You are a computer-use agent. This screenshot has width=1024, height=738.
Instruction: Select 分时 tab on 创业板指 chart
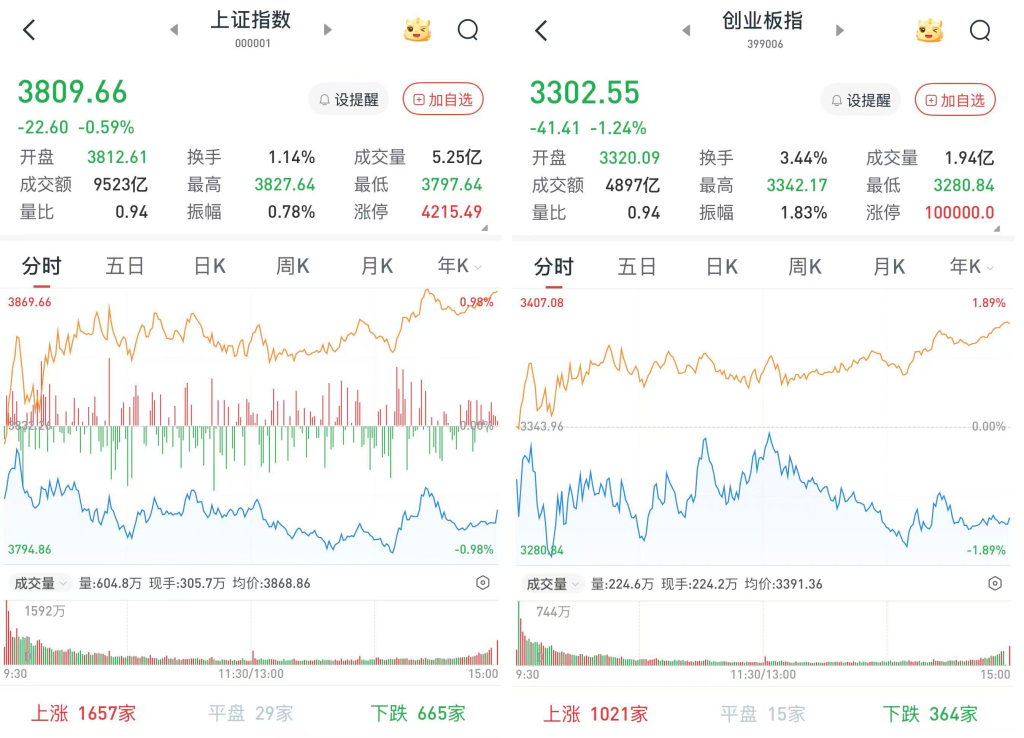553,267
